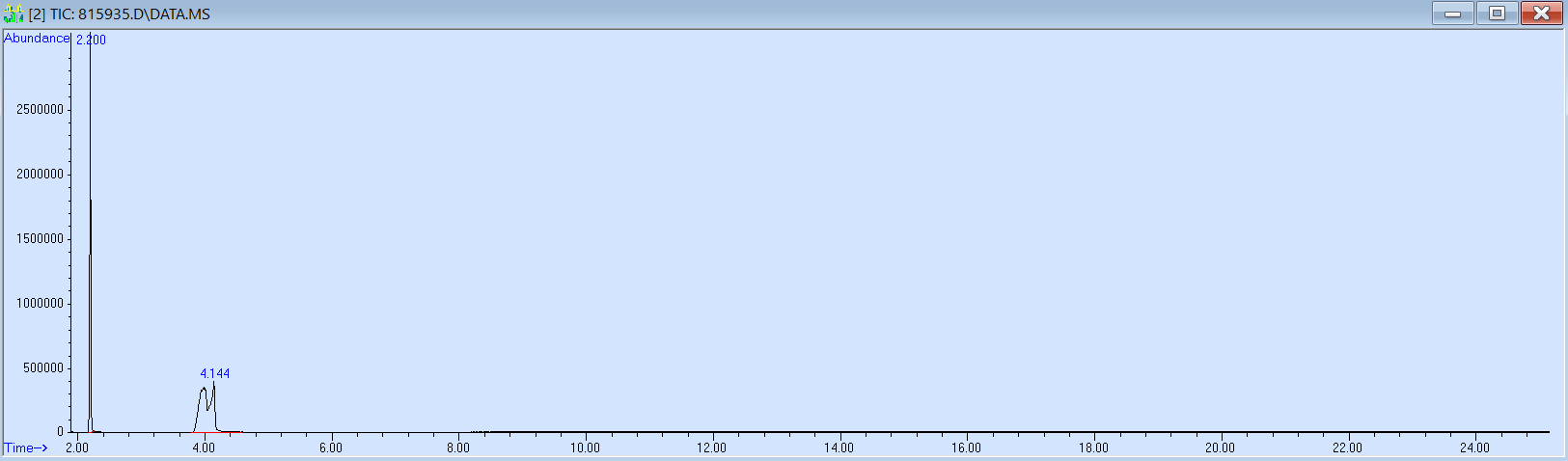
Task: Click the title text TIC: 815935.D\DATA.MS
Action: coord(129,14)
